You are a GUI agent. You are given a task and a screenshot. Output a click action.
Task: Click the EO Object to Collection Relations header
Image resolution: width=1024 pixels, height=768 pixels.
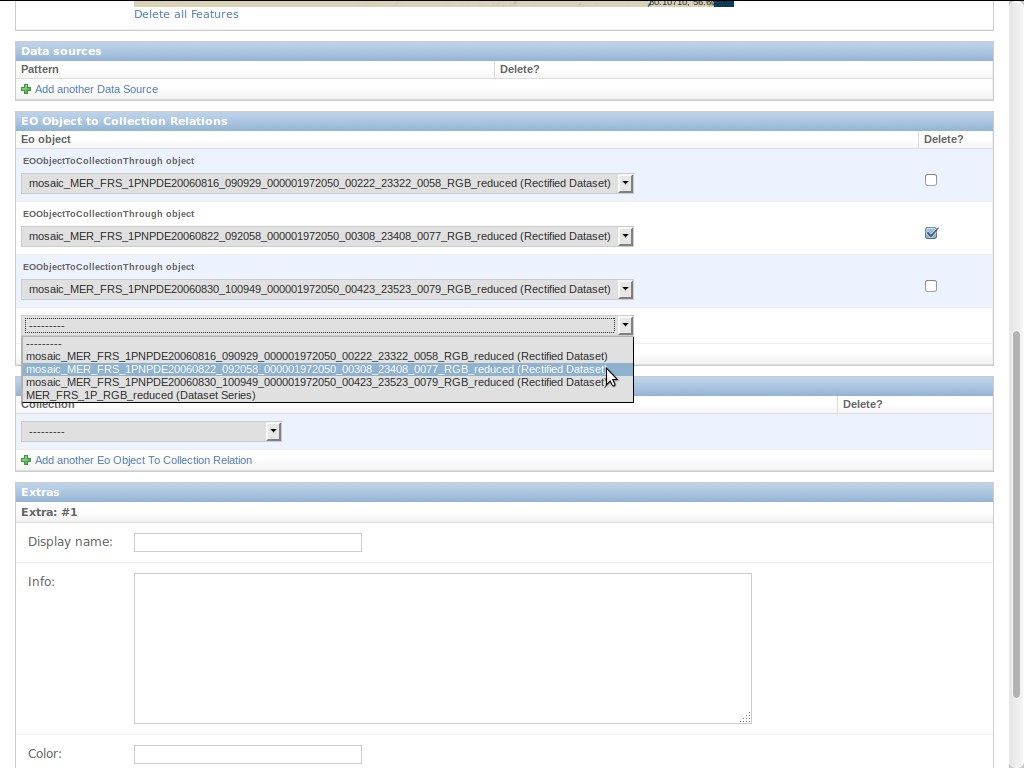[504, 121]
